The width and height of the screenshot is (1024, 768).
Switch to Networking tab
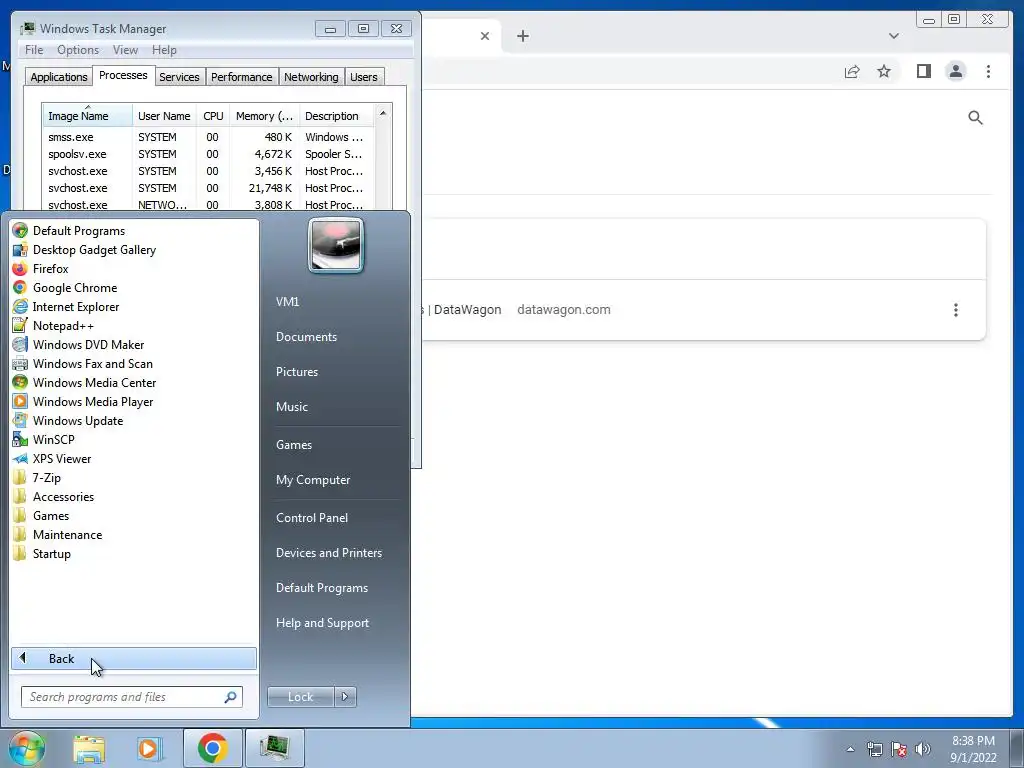coord(311,77)
